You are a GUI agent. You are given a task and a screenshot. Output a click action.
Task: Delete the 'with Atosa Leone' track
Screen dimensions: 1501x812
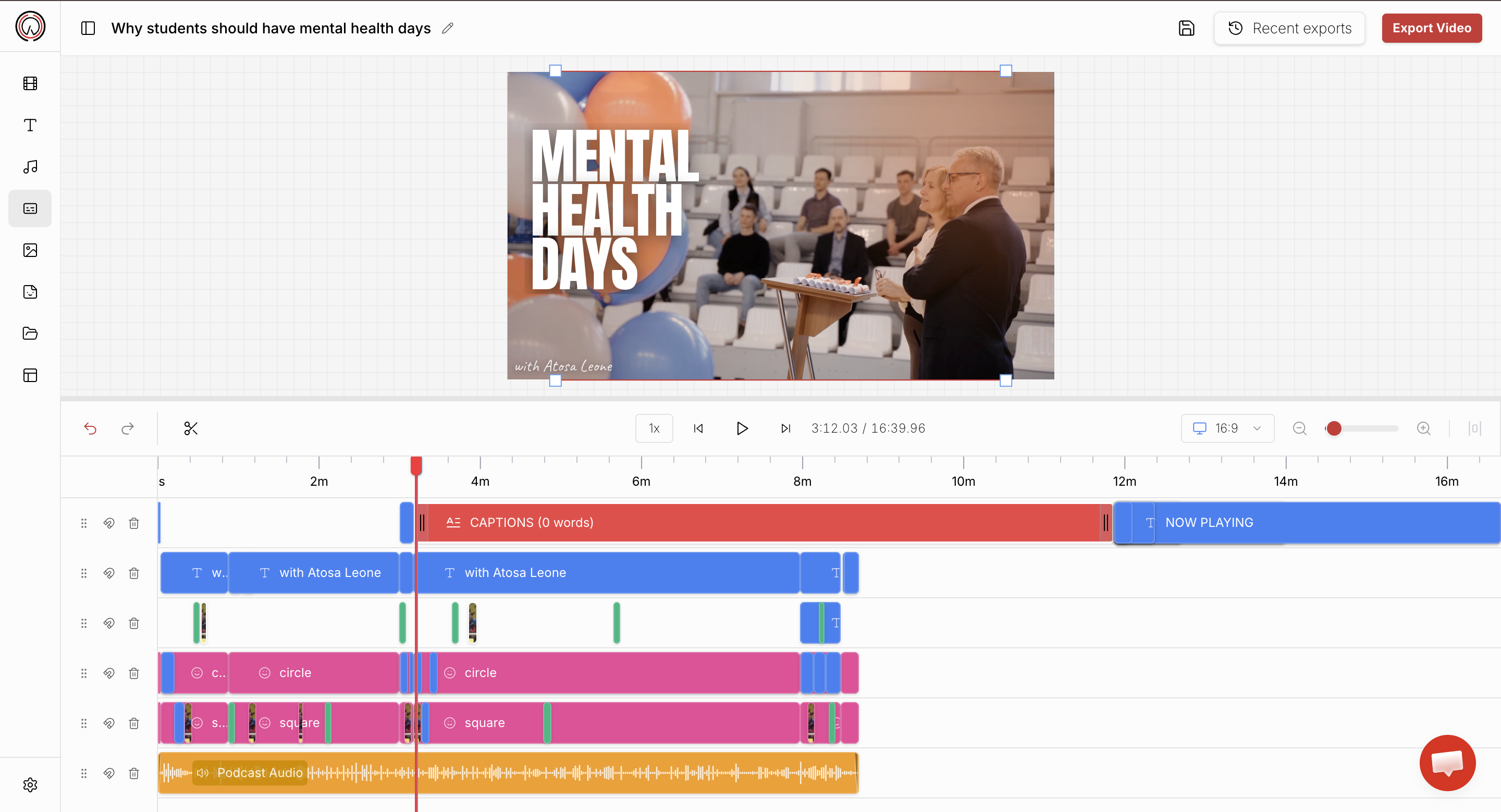(134, 573)
